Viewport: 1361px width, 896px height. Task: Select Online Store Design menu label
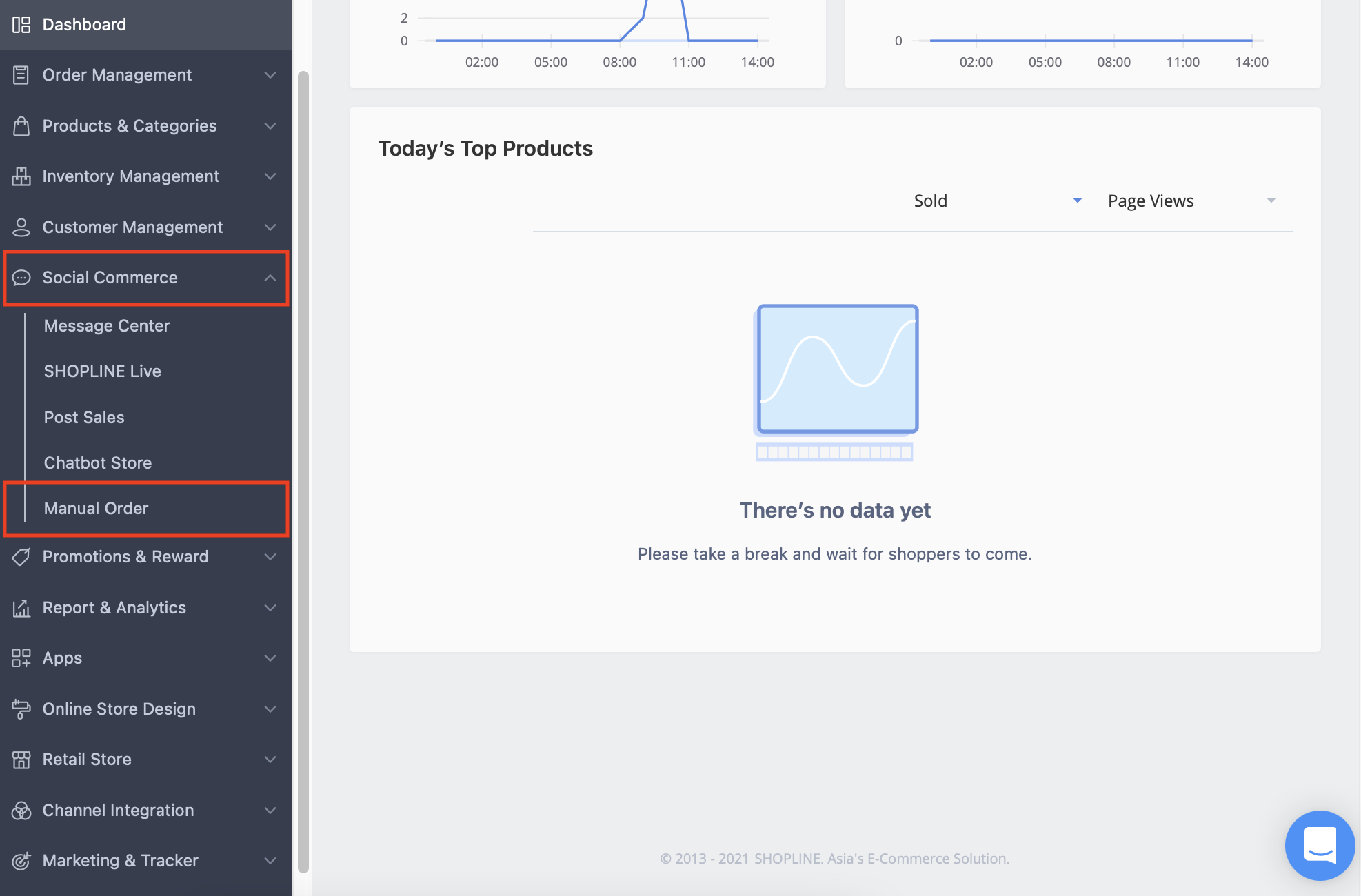point(119,709)
